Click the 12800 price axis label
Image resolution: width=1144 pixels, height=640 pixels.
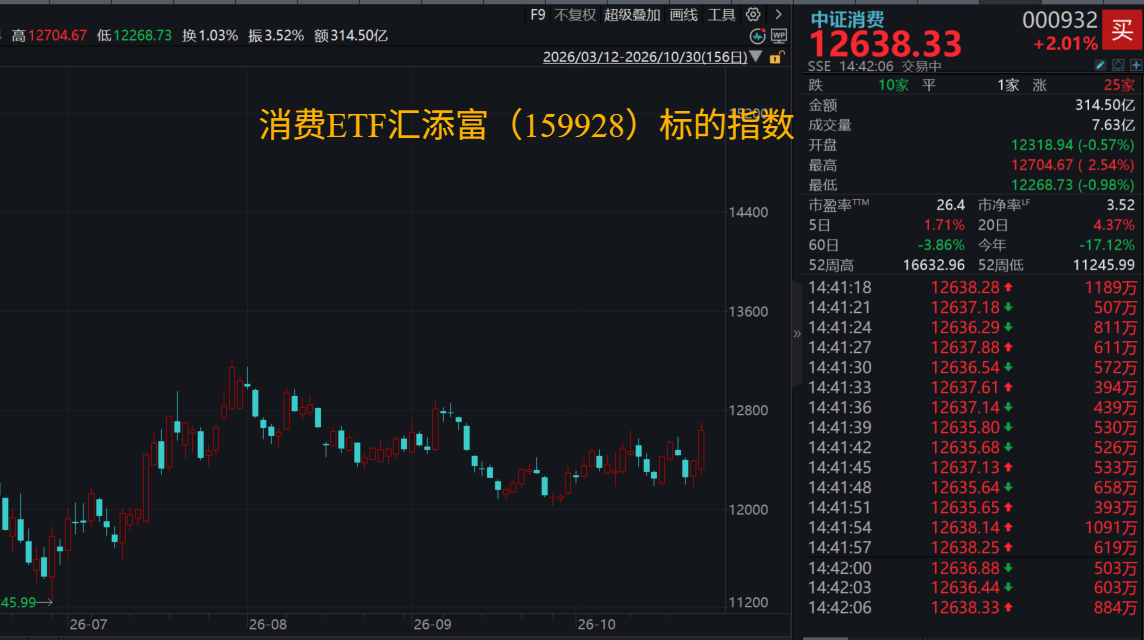pyautogui.click(x=749, y=410)
